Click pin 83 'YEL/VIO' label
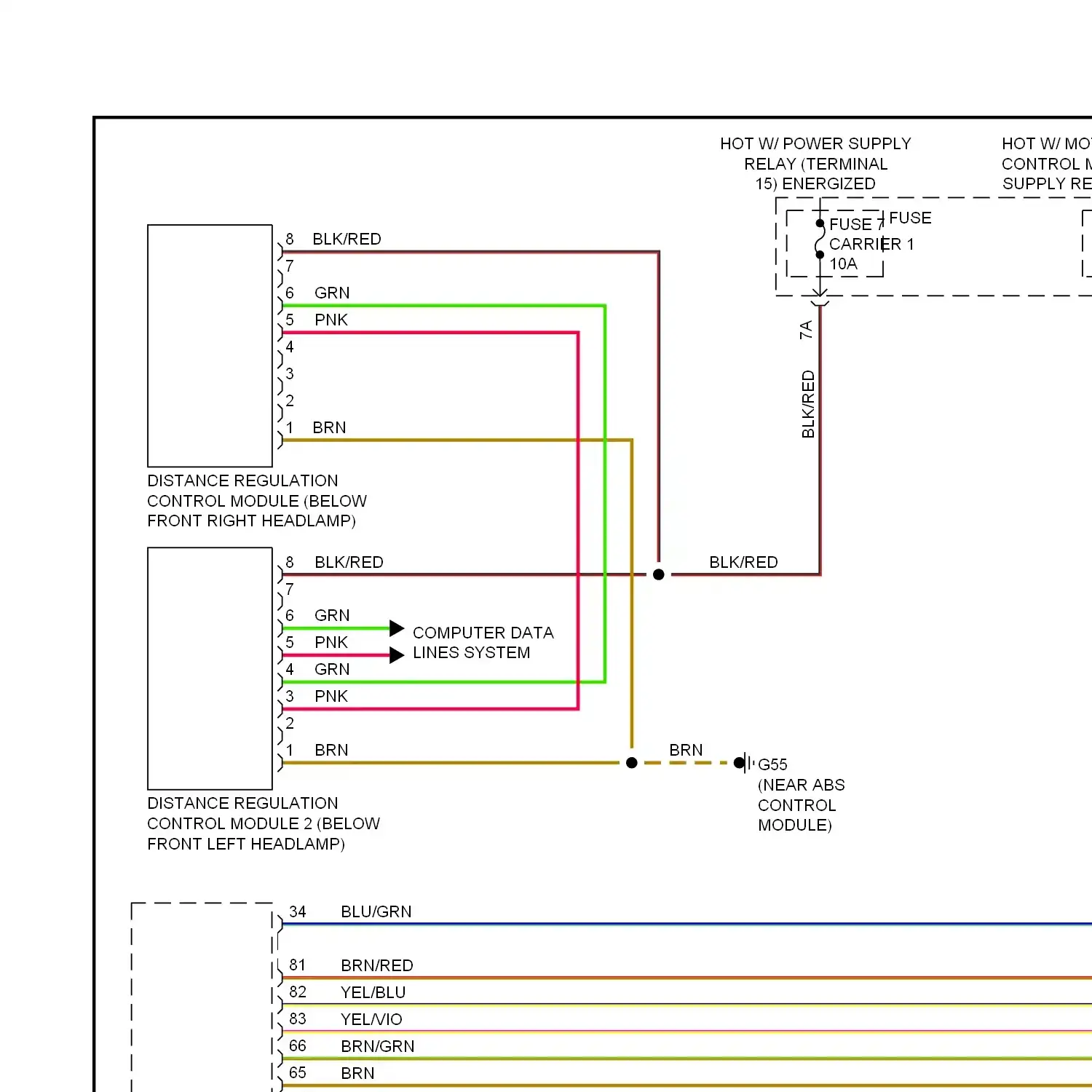This screenshot has height=1092, width=1092. pos(371,1019)
